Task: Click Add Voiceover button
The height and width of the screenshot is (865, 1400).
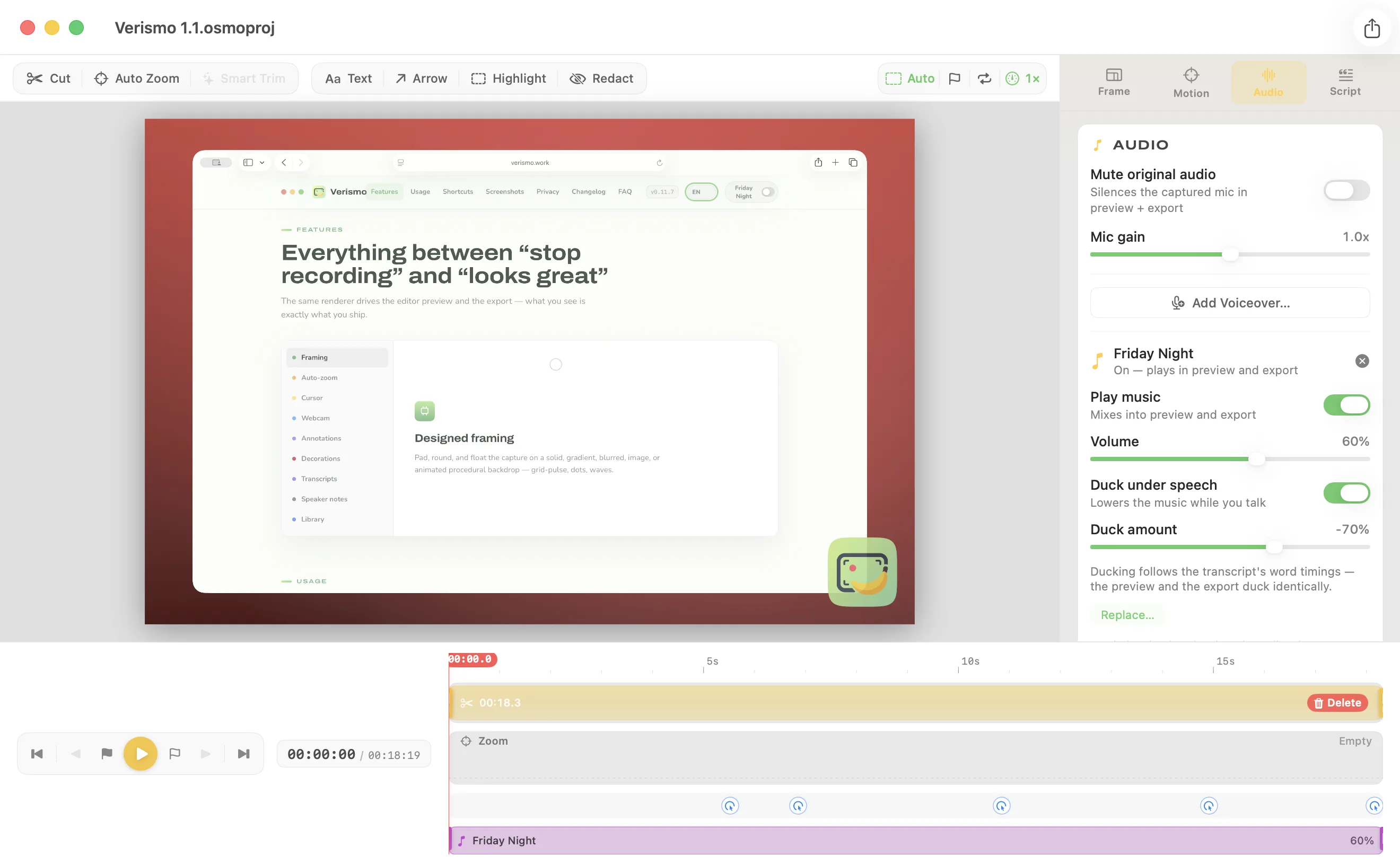Action: 1230,303
